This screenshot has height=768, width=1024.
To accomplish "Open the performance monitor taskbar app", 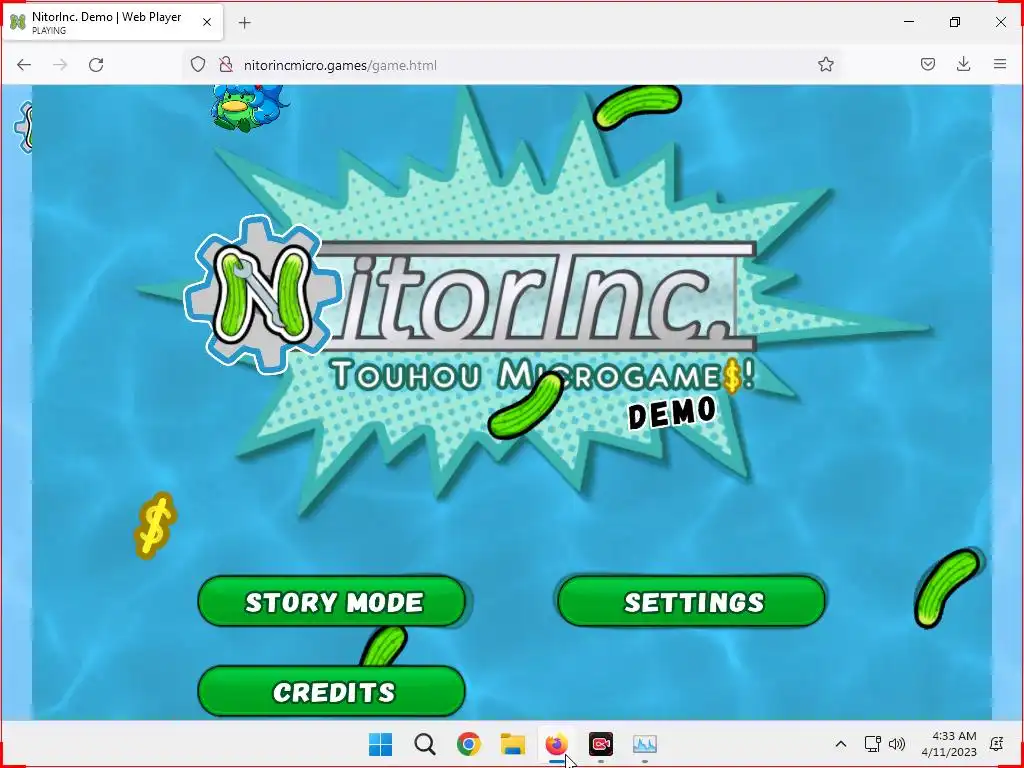I will pyautogui.click(x=645, y=744).
